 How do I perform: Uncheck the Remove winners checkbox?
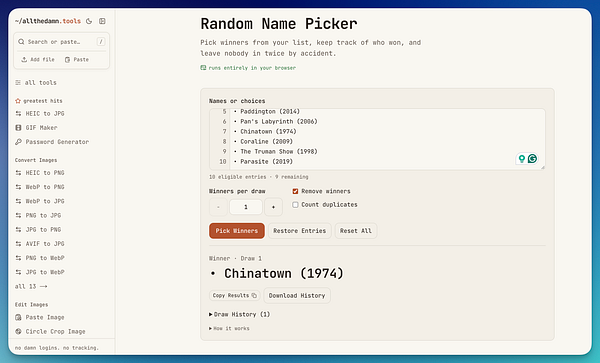point(295,191)
